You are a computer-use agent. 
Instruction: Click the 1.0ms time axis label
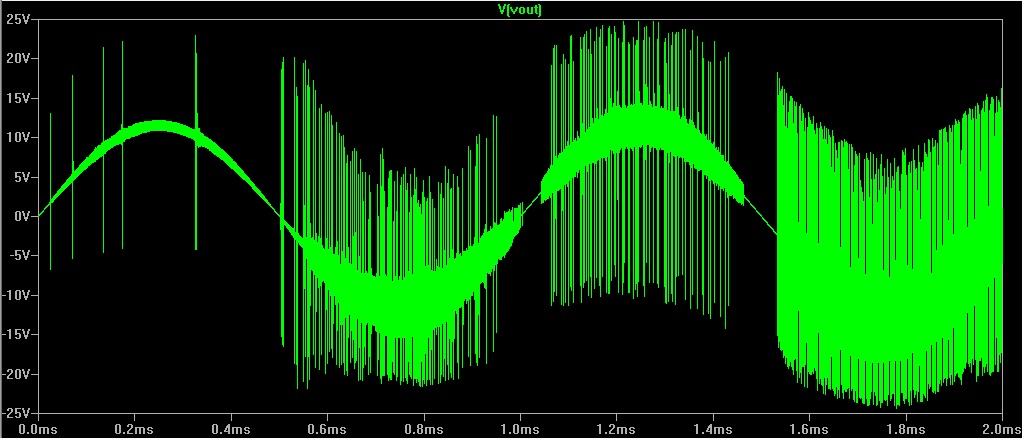click(x=520, y=430)
